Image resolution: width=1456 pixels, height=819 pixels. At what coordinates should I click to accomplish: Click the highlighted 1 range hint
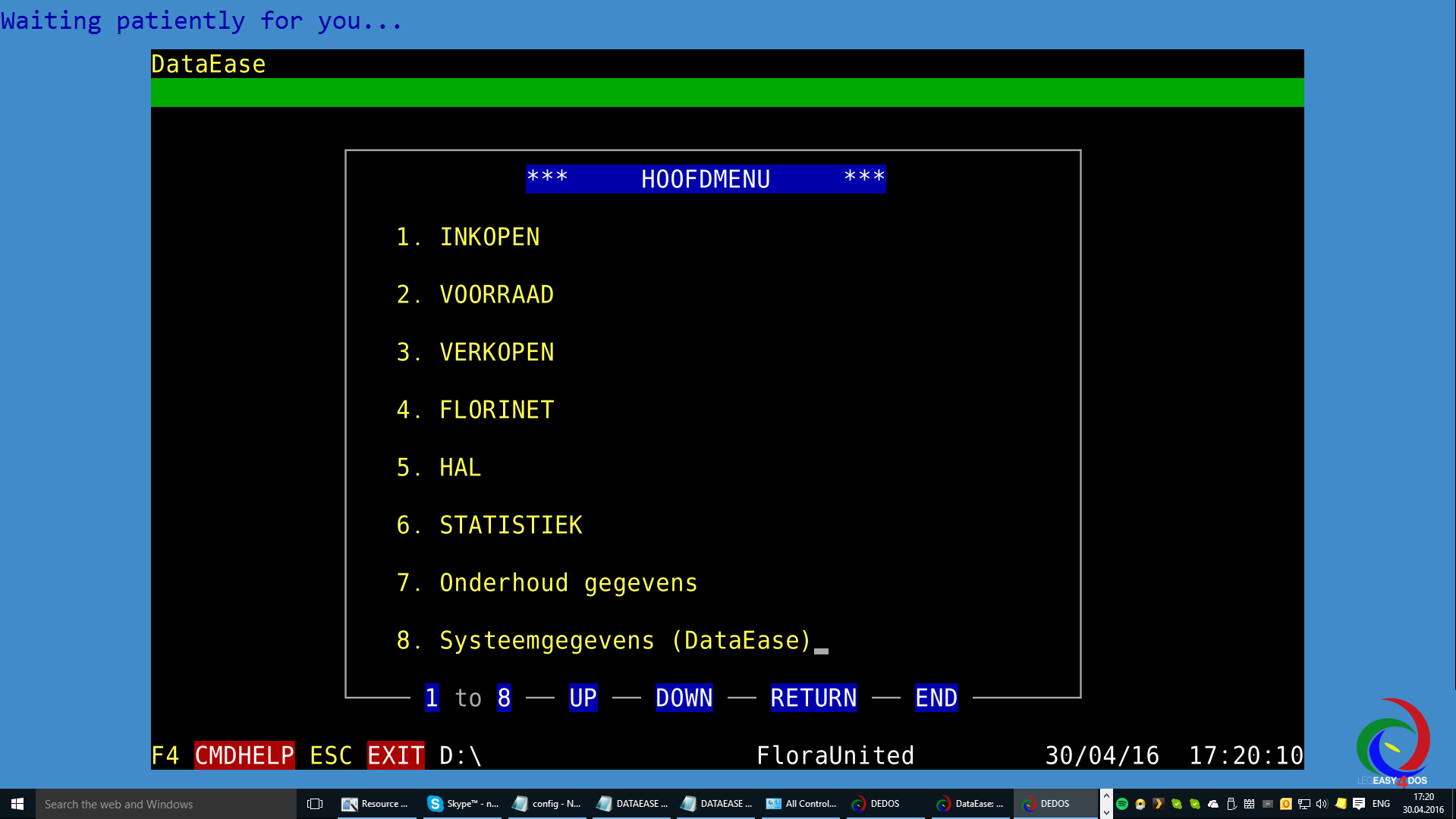432,698
